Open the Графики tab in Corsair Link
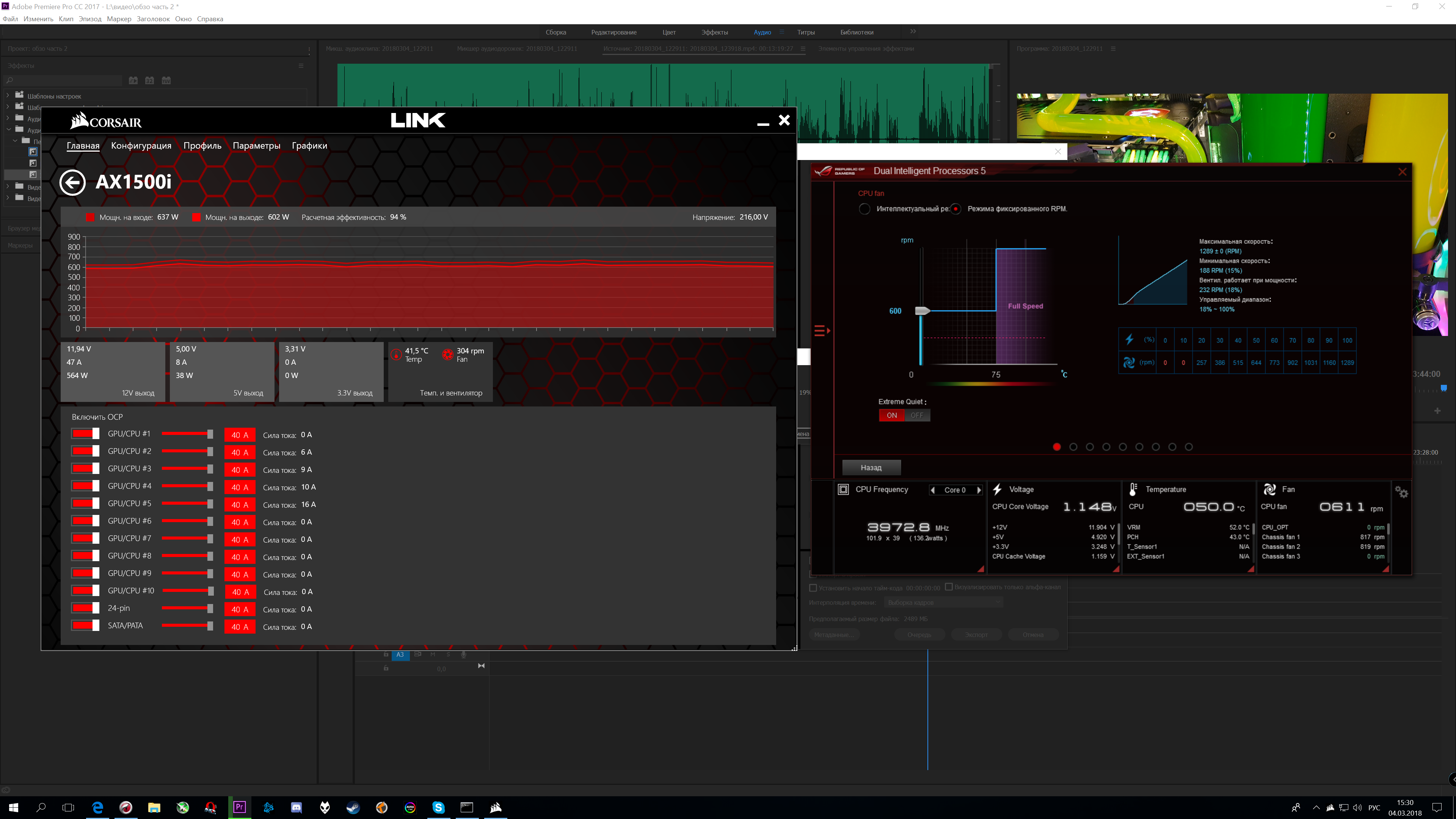 309,146
